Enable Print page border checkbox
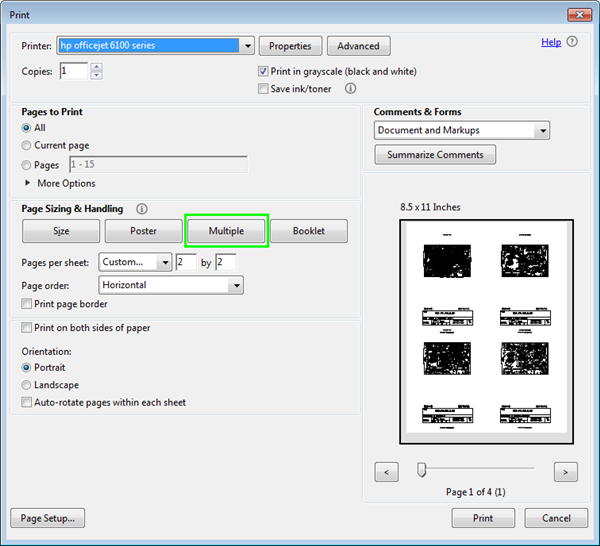The width and height of the screenshot is (600, 546). point(27,304)
